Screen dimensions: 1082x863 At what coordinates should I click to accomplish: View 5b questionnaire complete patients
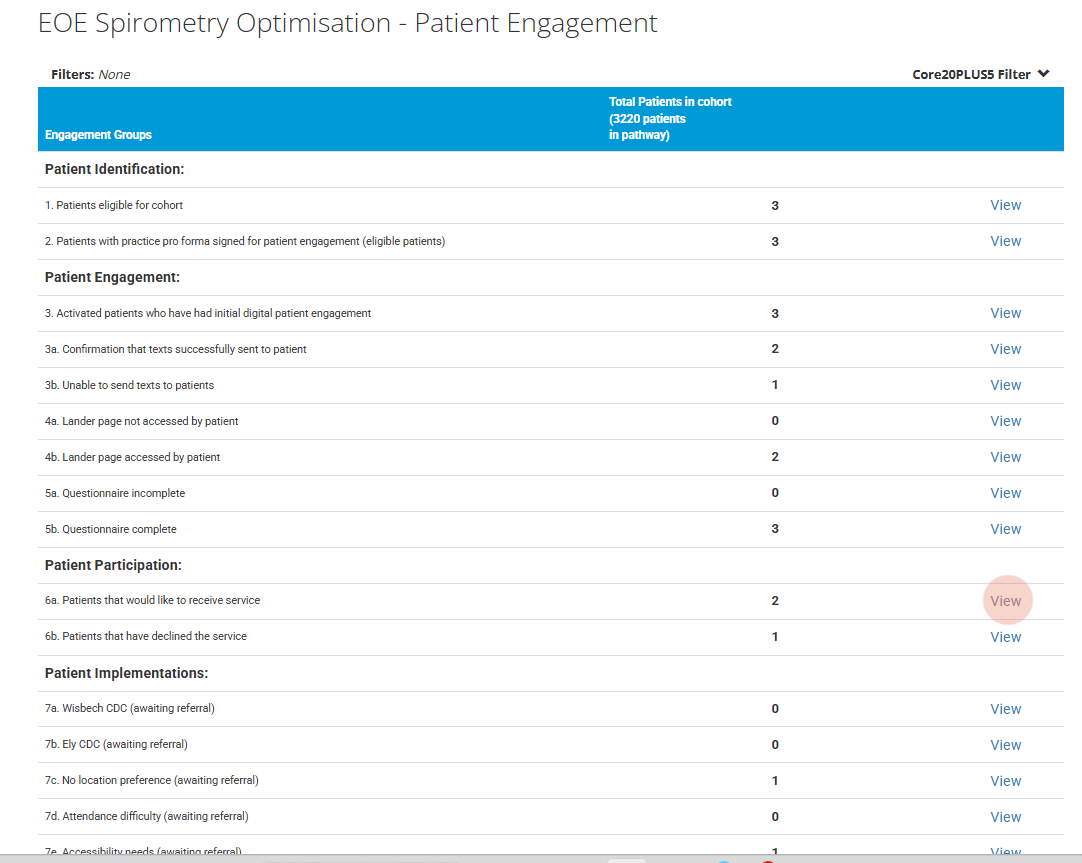click(x=1005, y=528)
